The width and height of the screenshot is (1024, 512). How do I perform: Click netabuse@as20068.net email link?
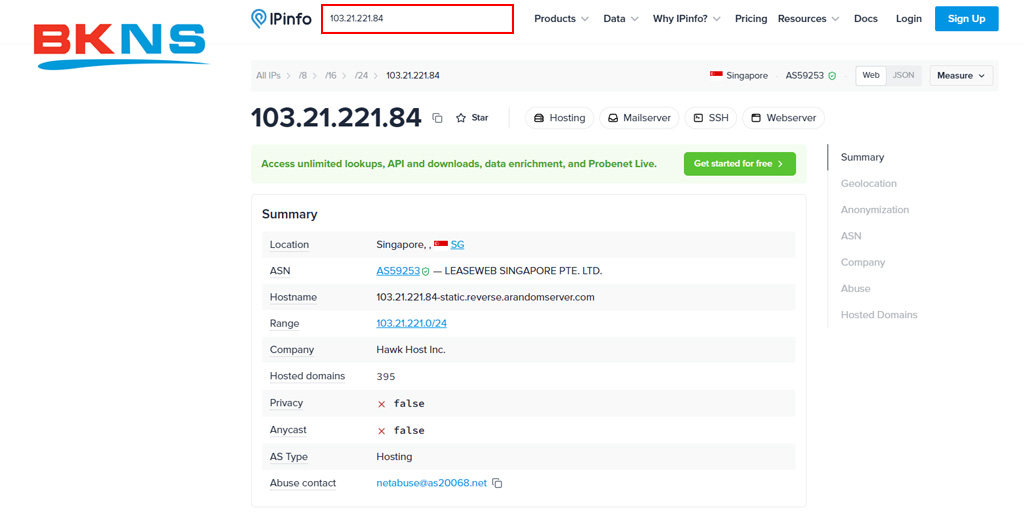(432, 483)
